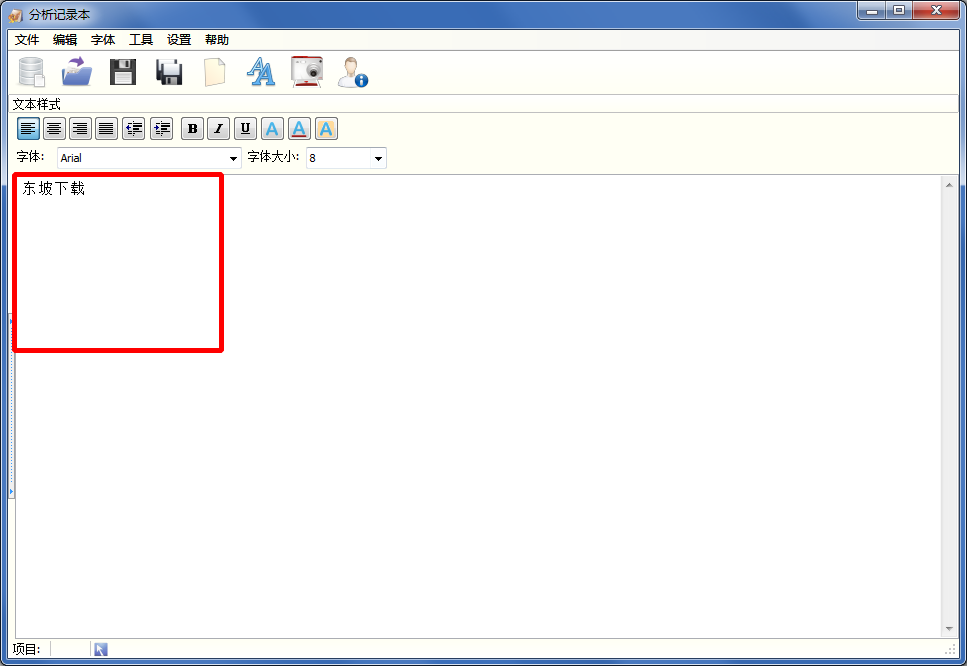Create a new blank document via page icon

[x=215, y=72]
